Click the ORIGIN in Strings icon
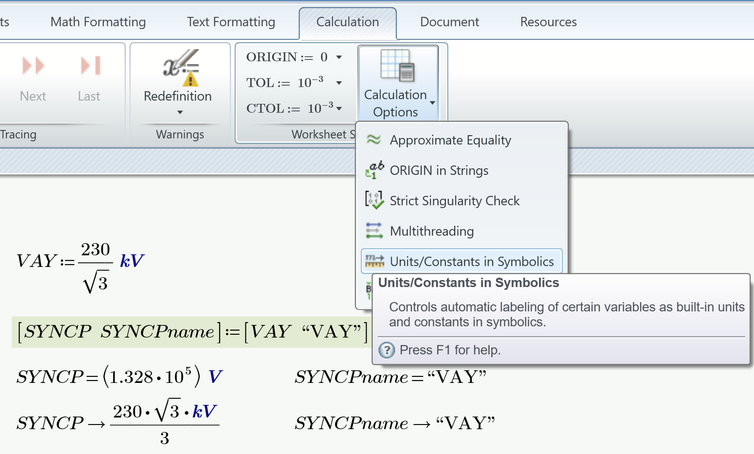The image size is (754, 454). tap(374, 170)
